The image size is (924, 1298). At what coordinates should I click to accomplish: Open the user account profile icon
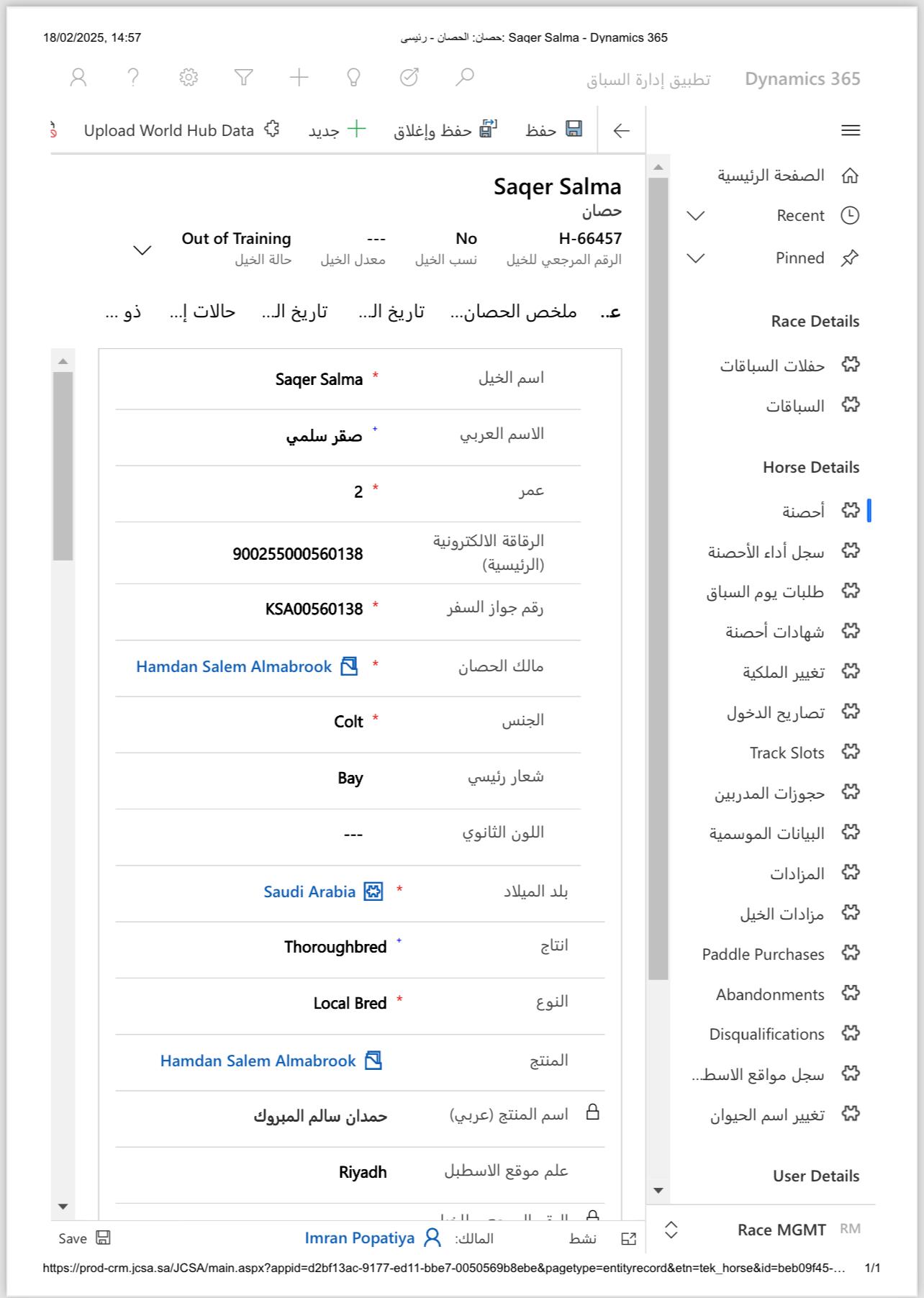coord(78,77)
